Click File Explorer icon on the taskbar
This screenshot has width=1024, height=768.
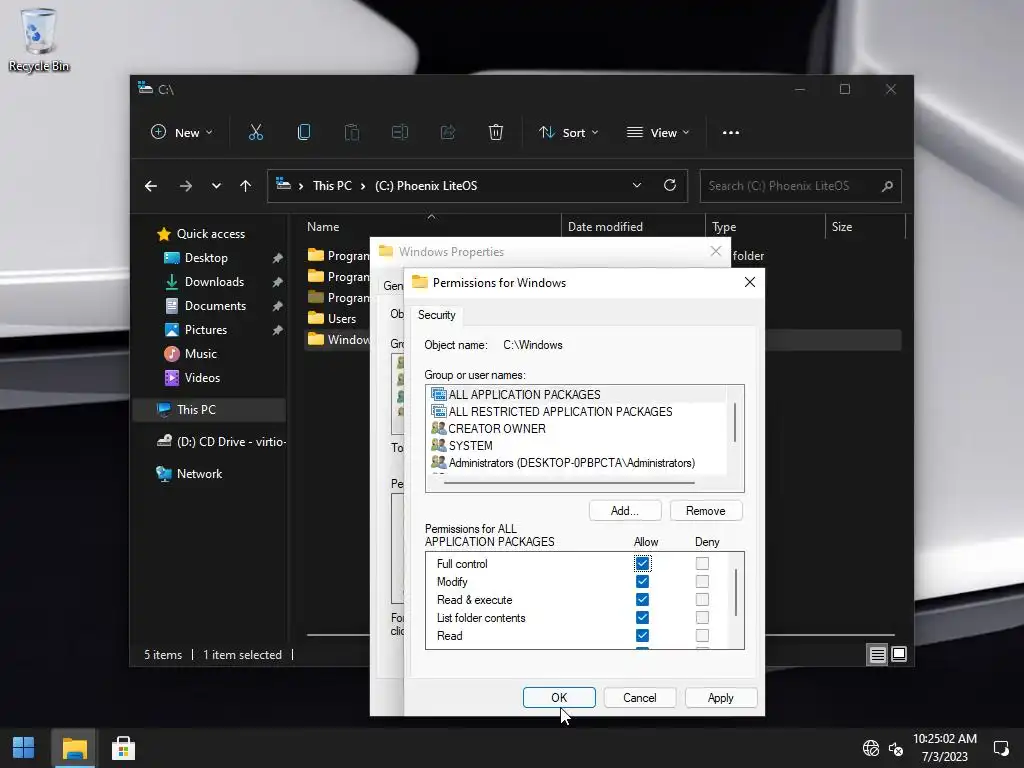coord(74,748)
